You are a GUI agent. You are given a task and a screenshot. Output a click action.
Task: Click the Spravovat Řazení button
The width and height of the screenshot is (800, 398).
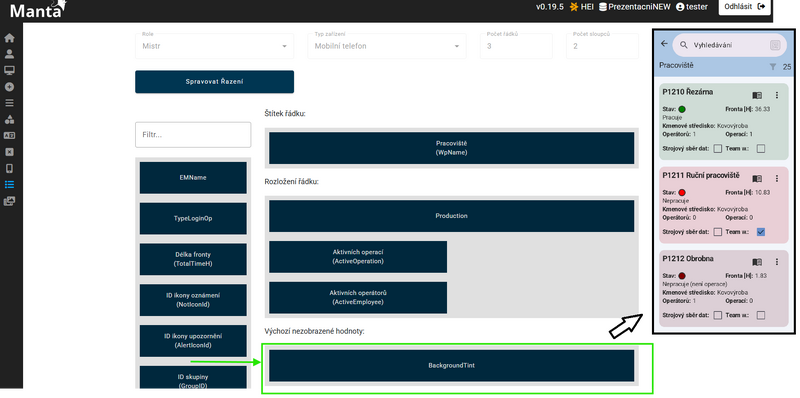pyautogui.click(x=214, y=82)
